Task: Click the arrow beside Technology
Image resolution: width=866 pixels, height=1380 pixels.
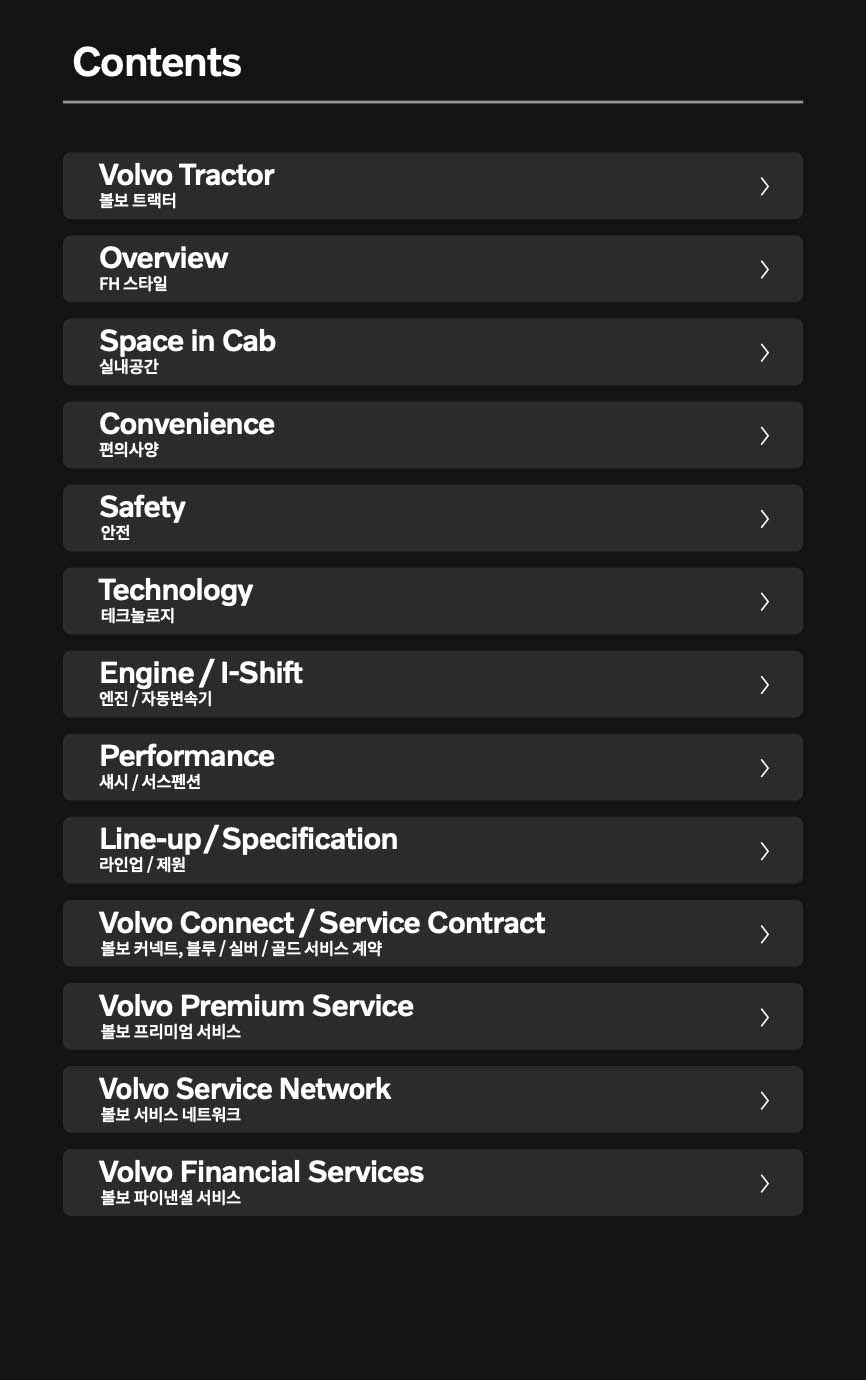Action: pos(764,601)
